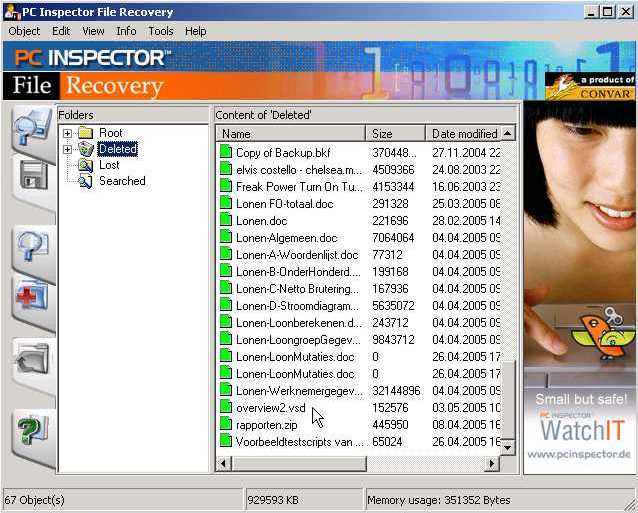This screenshot has height=513, width=638.
Task: Click size value 32144896
Action: tap(396, 391)
